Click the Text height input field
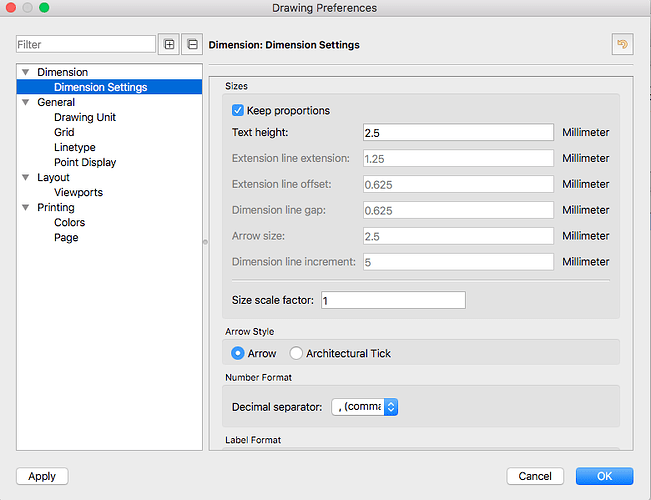 [x=457, y=132]
